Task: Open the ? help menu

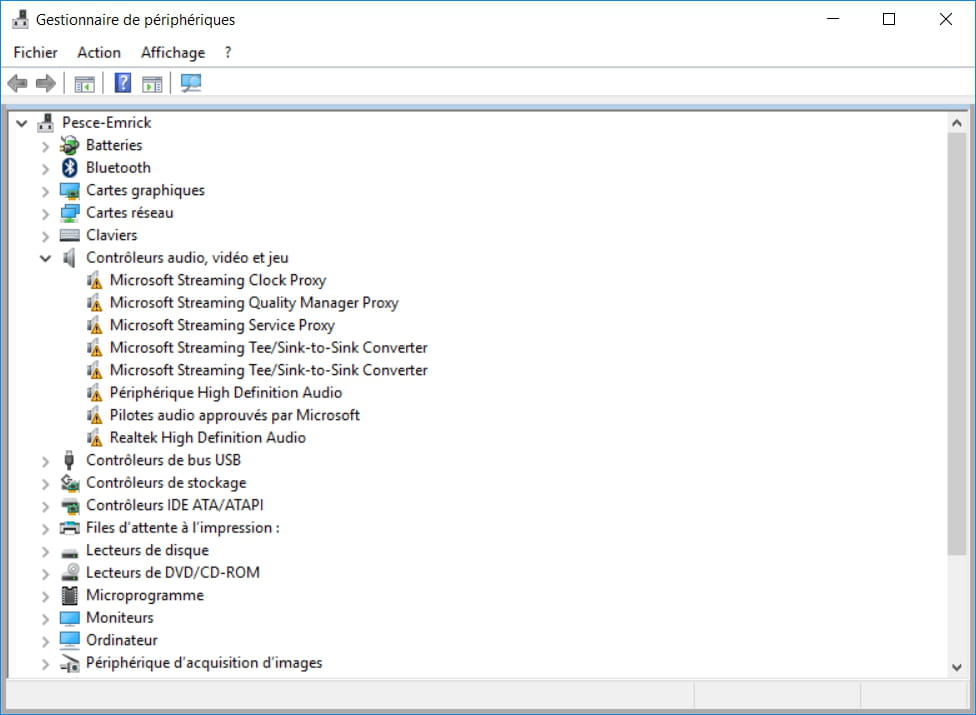Action: pos(228,52)
